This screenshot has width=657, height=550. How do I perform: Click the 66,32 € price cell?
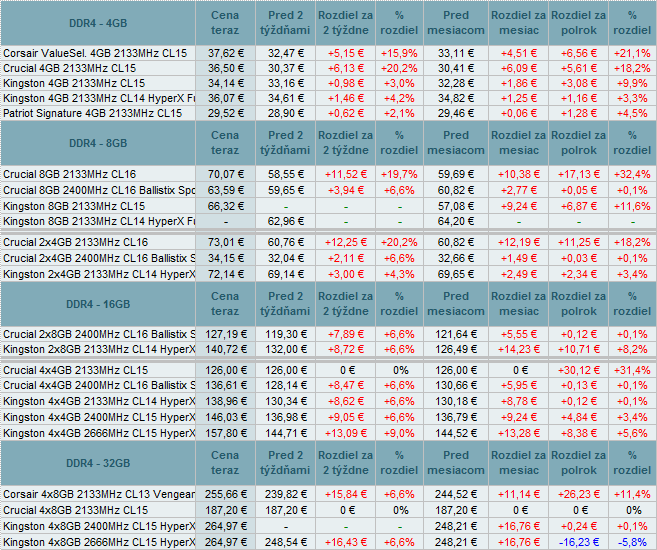[226, 206]
